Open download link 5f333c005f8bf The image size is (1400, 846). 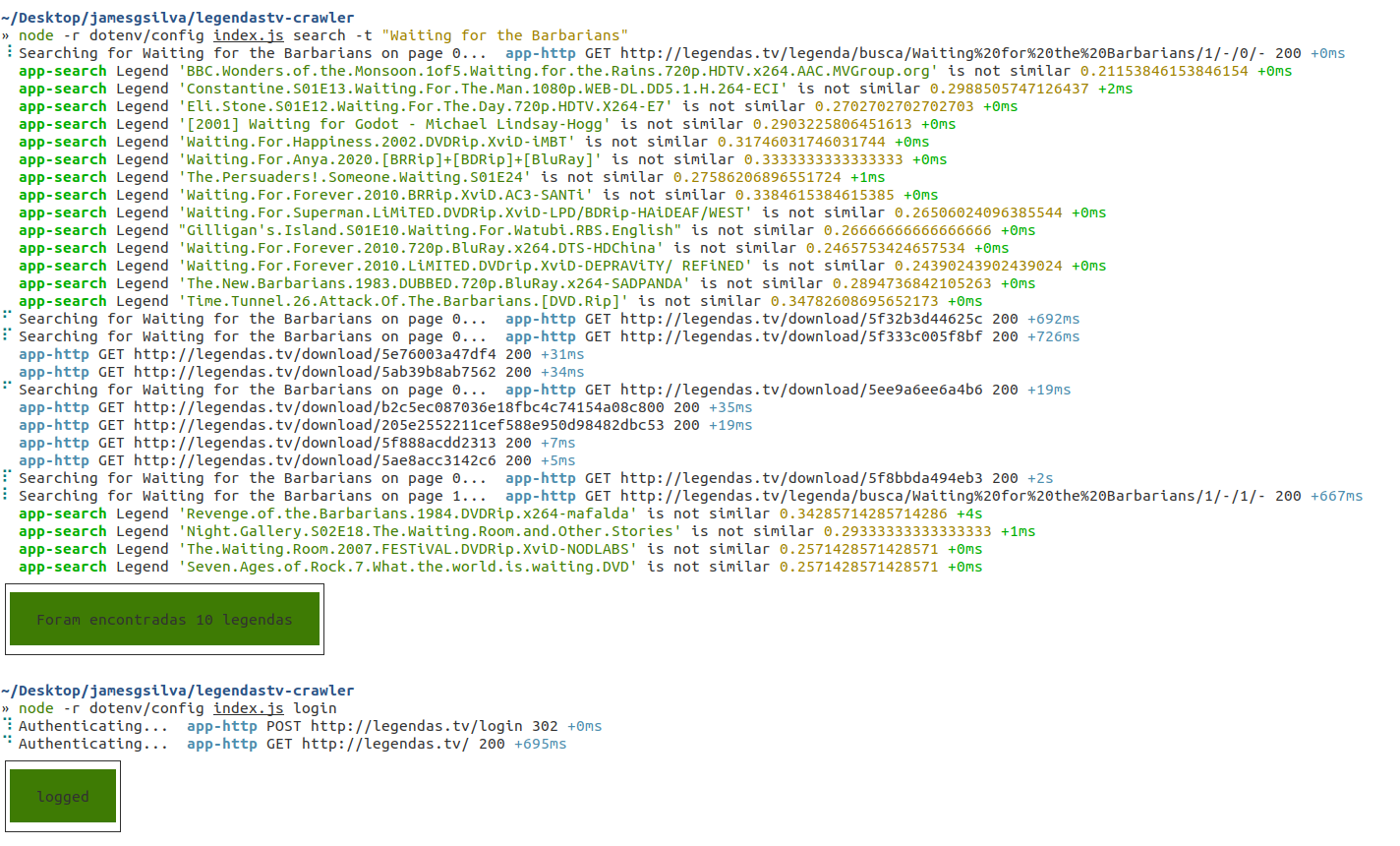click(801, 336)
